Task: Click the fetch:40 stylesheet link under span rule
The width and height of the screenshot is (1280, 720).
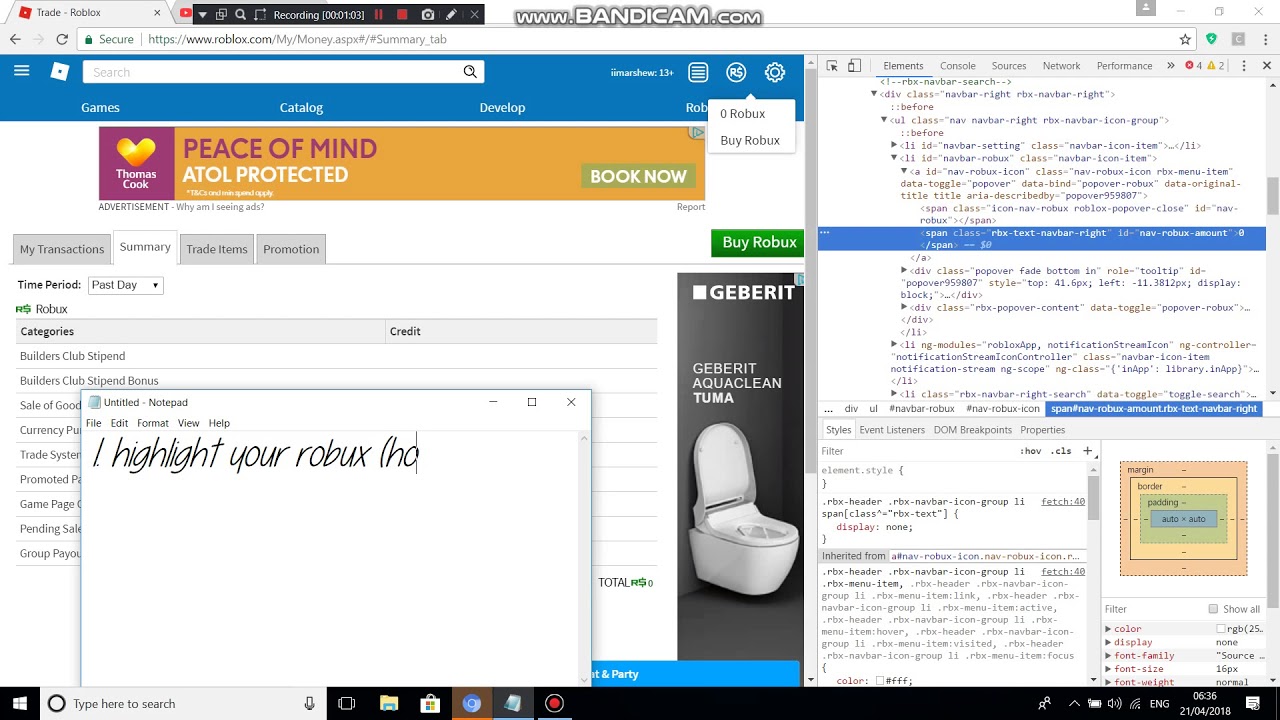Action: [1063, 502]
